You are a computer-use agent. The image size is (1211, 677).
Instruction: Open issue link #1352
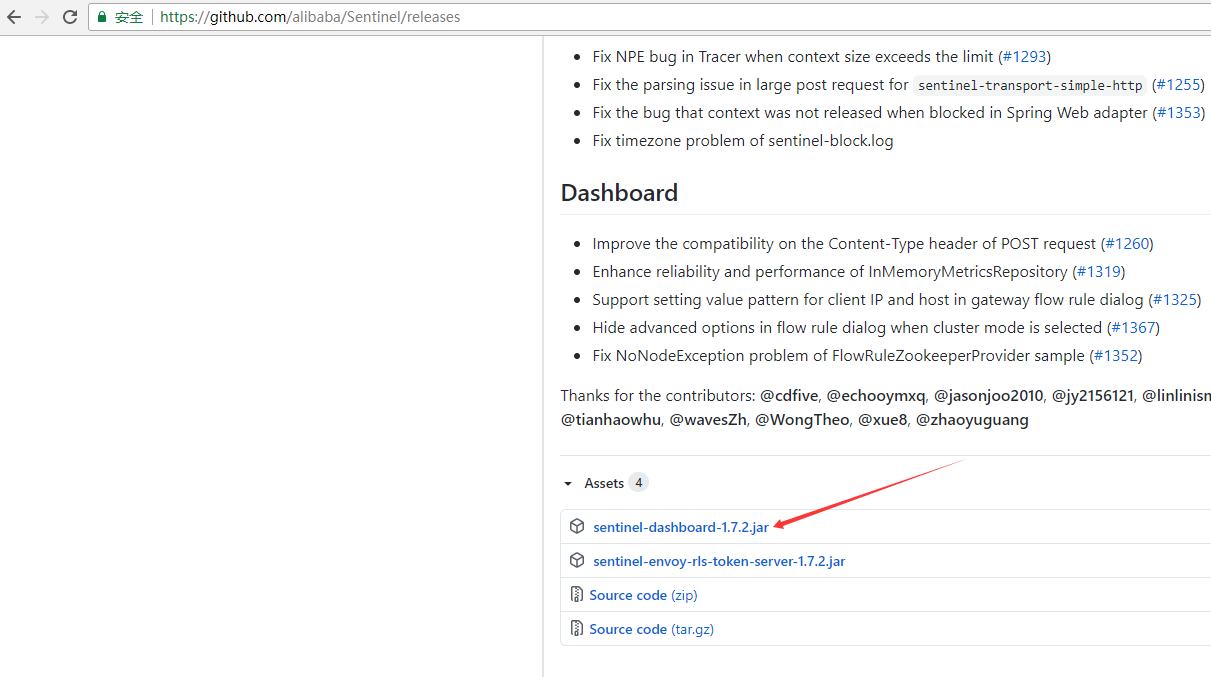point(1115,356)
